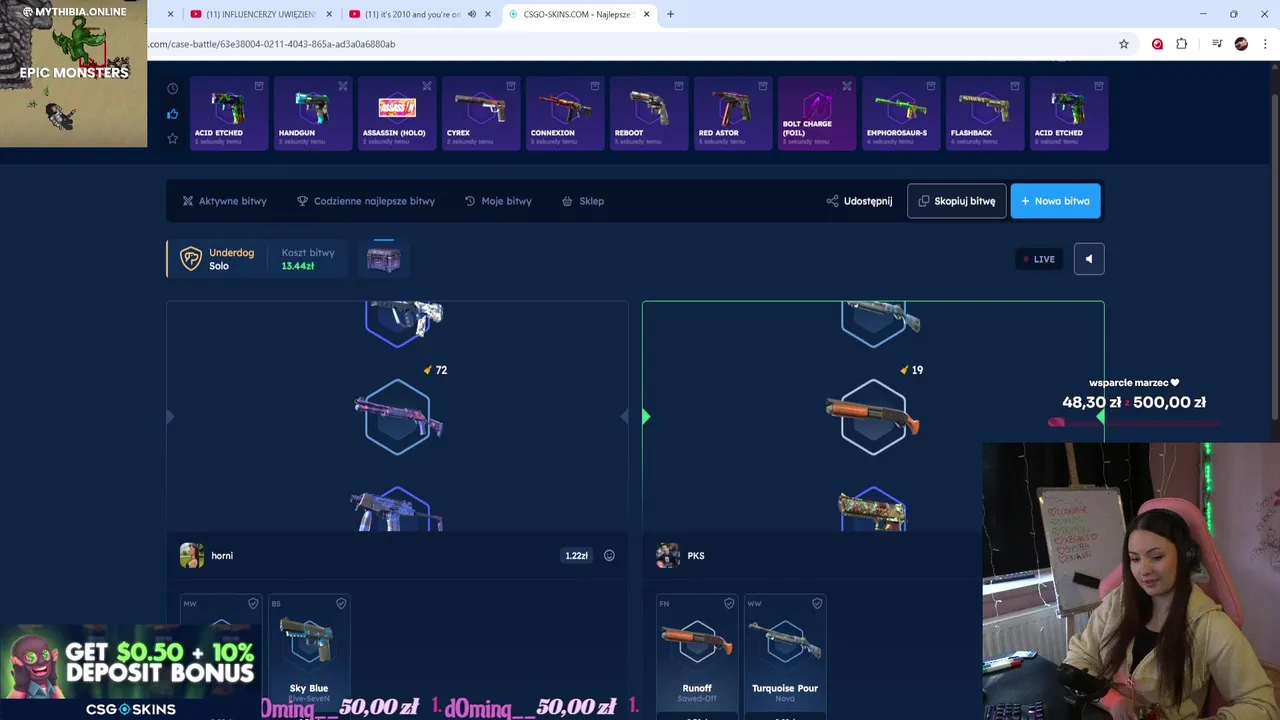Click the wsparcie marzec donation progress bar

coord(1132,422)
